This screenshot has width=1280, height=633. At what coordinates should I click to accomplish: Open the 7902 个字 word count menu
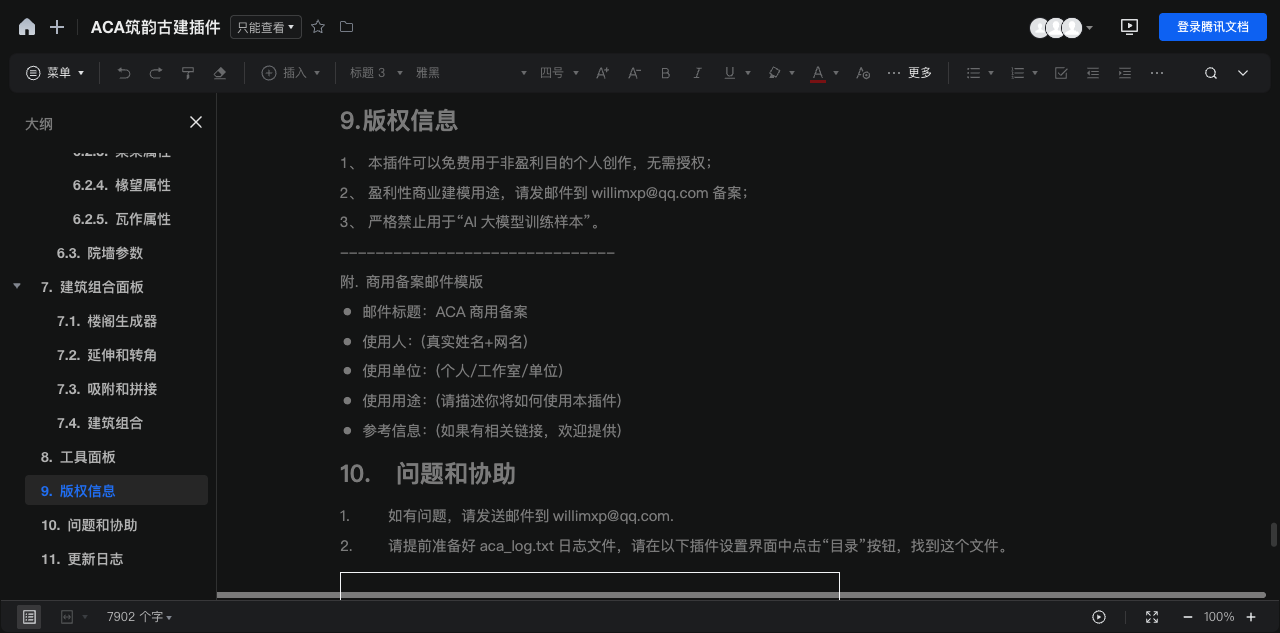tap(139, 617)
